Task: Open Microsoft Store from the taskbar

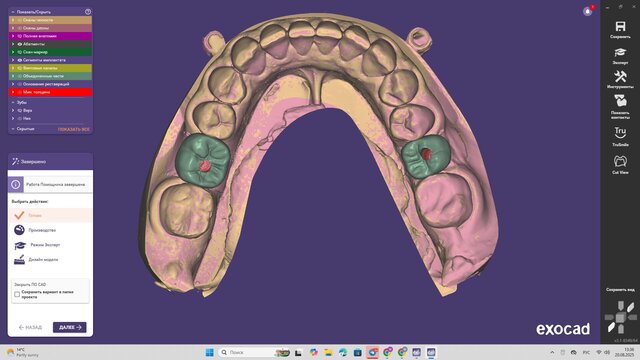Action: (358, 352)
